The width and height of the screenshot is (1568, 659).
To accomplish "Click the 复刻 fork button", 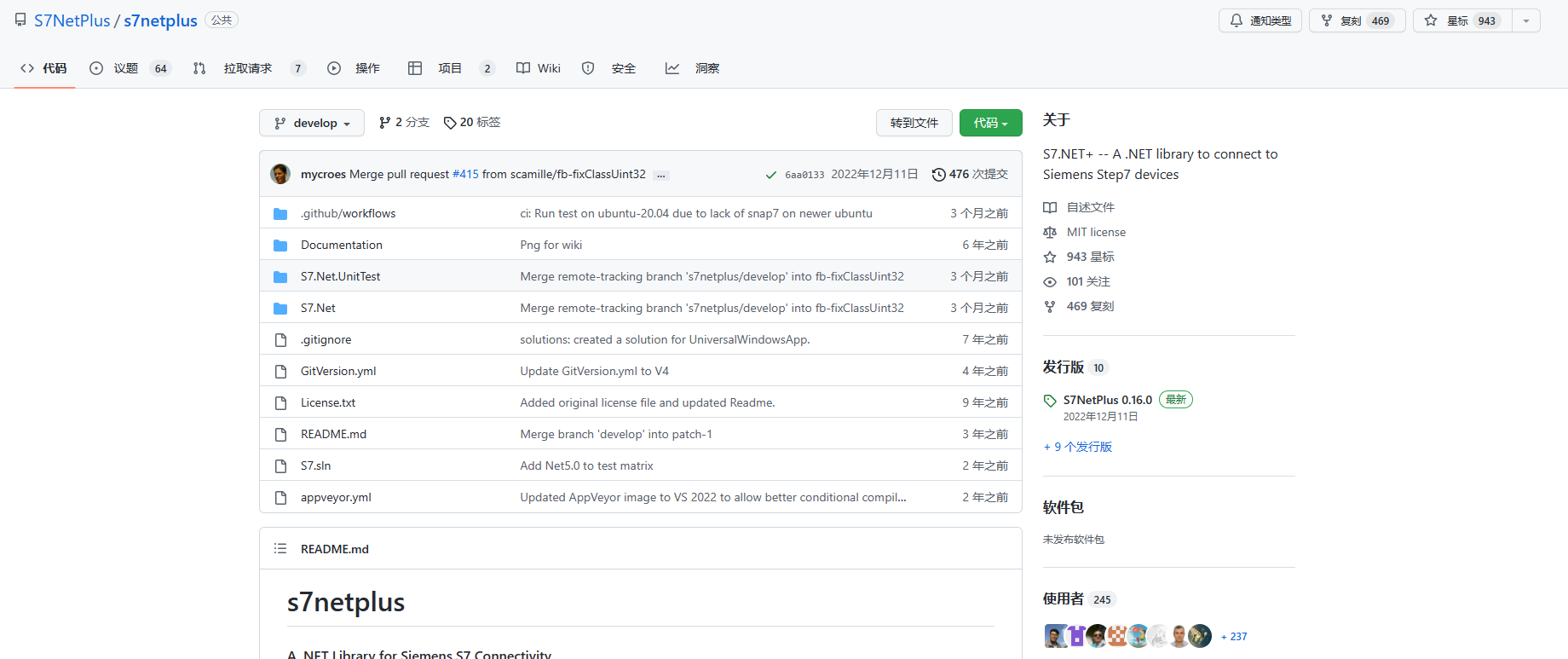I will pyautogui.click(x=1358, y=20).
